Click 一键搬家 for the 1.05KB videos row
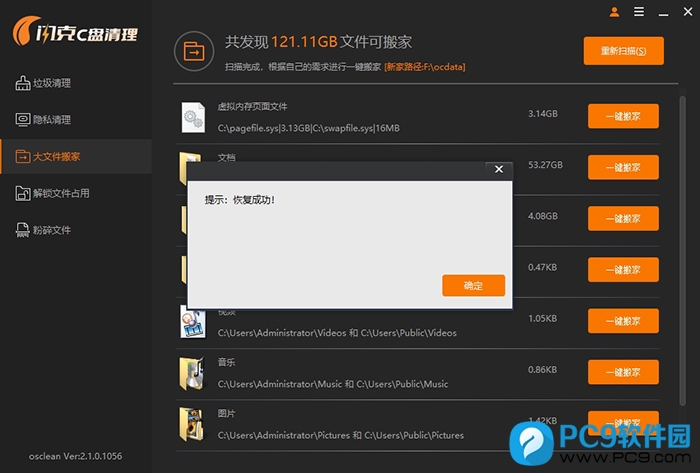Image resolution: width=700 pixels, height=473 pixels. coord(623,321)
